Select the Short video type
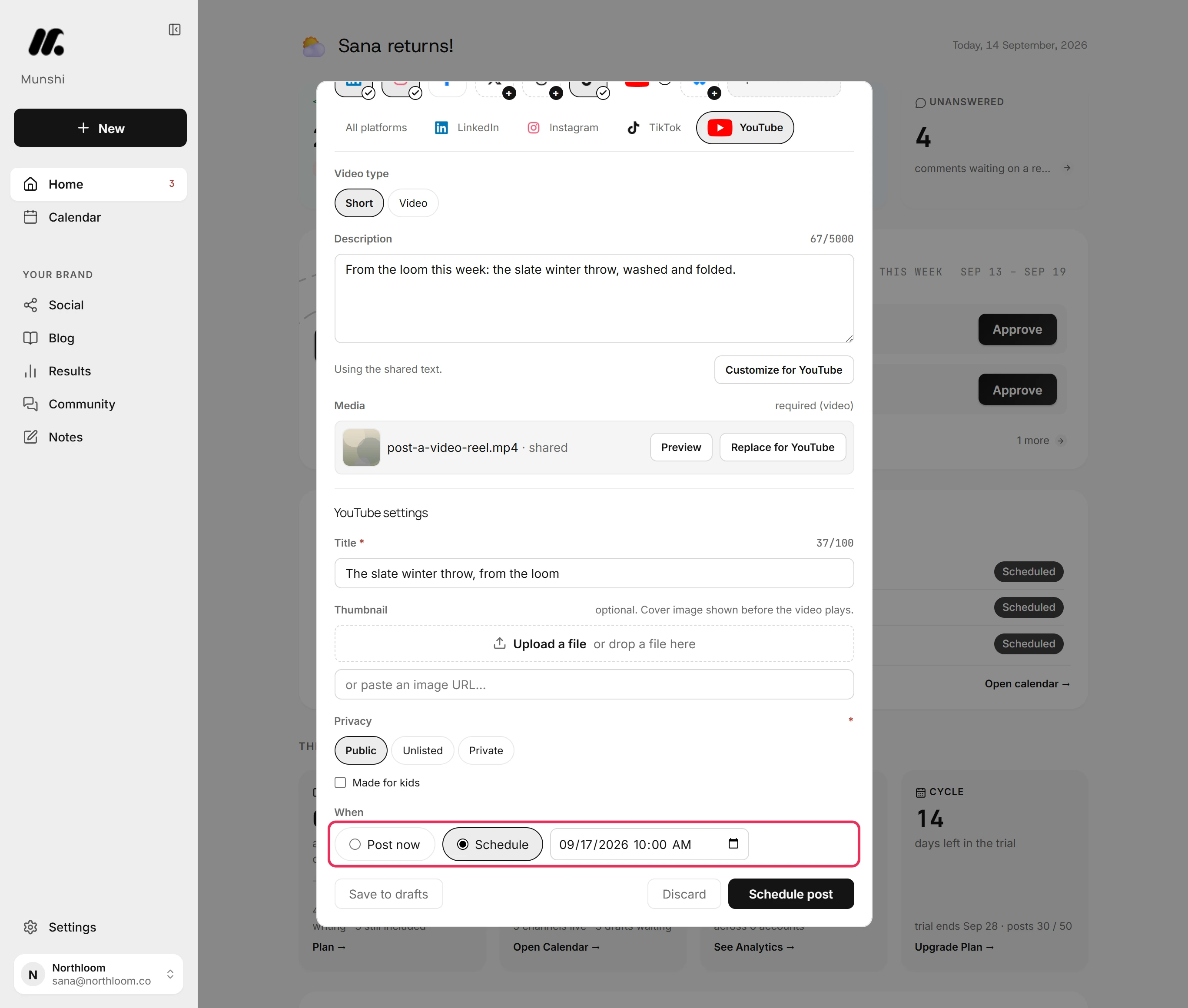The height and width of the screenshot is (1008, 1188). [359, 203]
